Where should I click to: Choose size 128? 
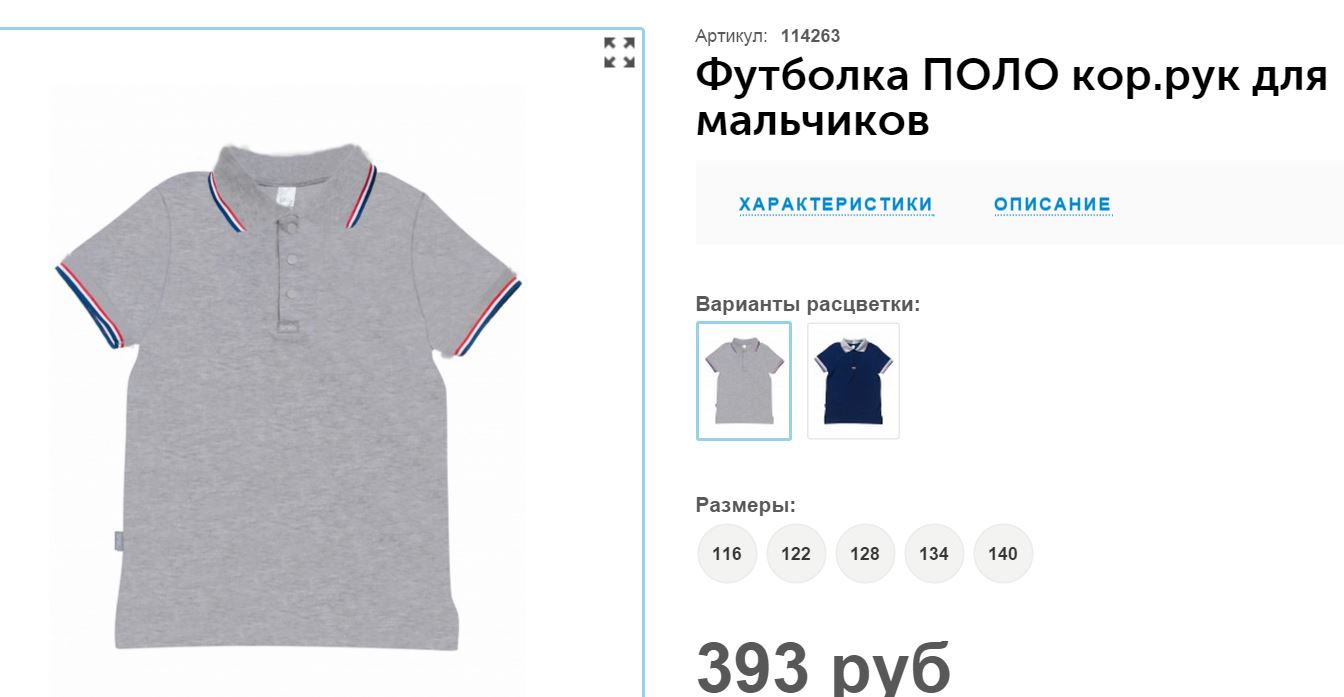865,553
